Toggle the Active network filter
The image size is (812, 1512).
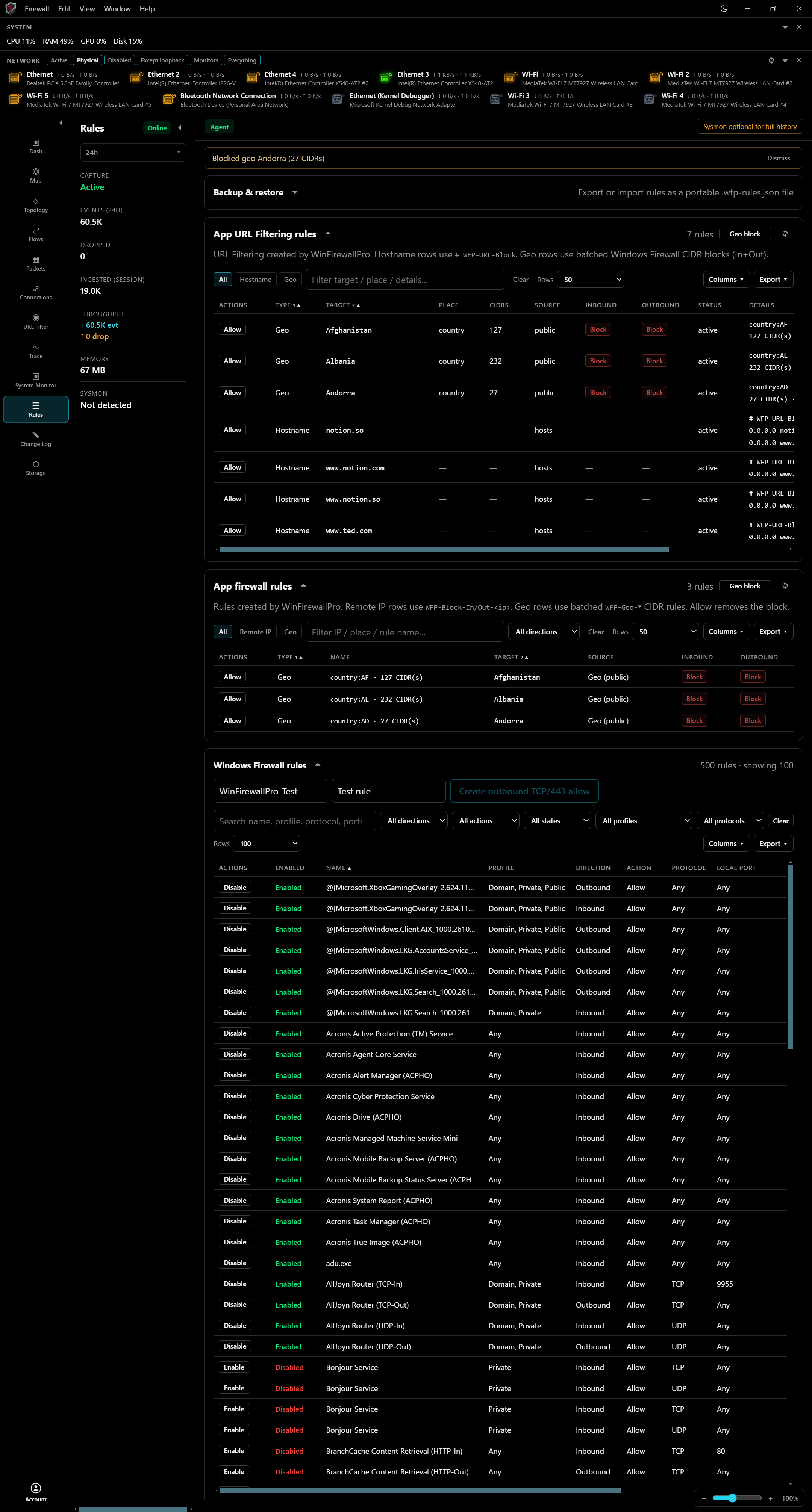[x=59, y=60]
